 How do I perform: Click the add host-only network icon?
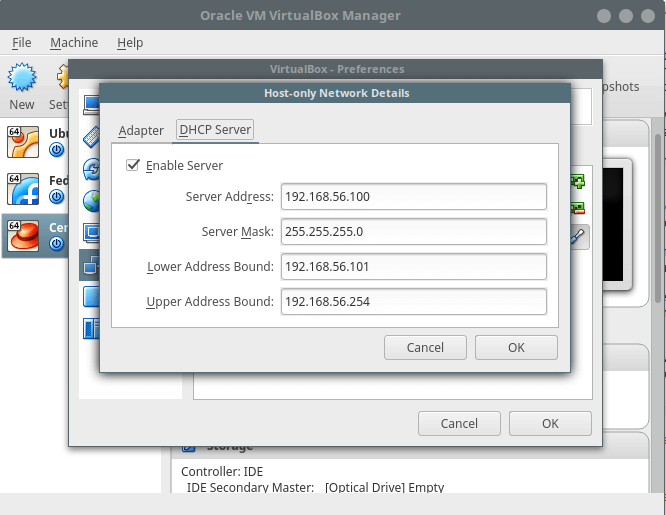tap(578, 181)
